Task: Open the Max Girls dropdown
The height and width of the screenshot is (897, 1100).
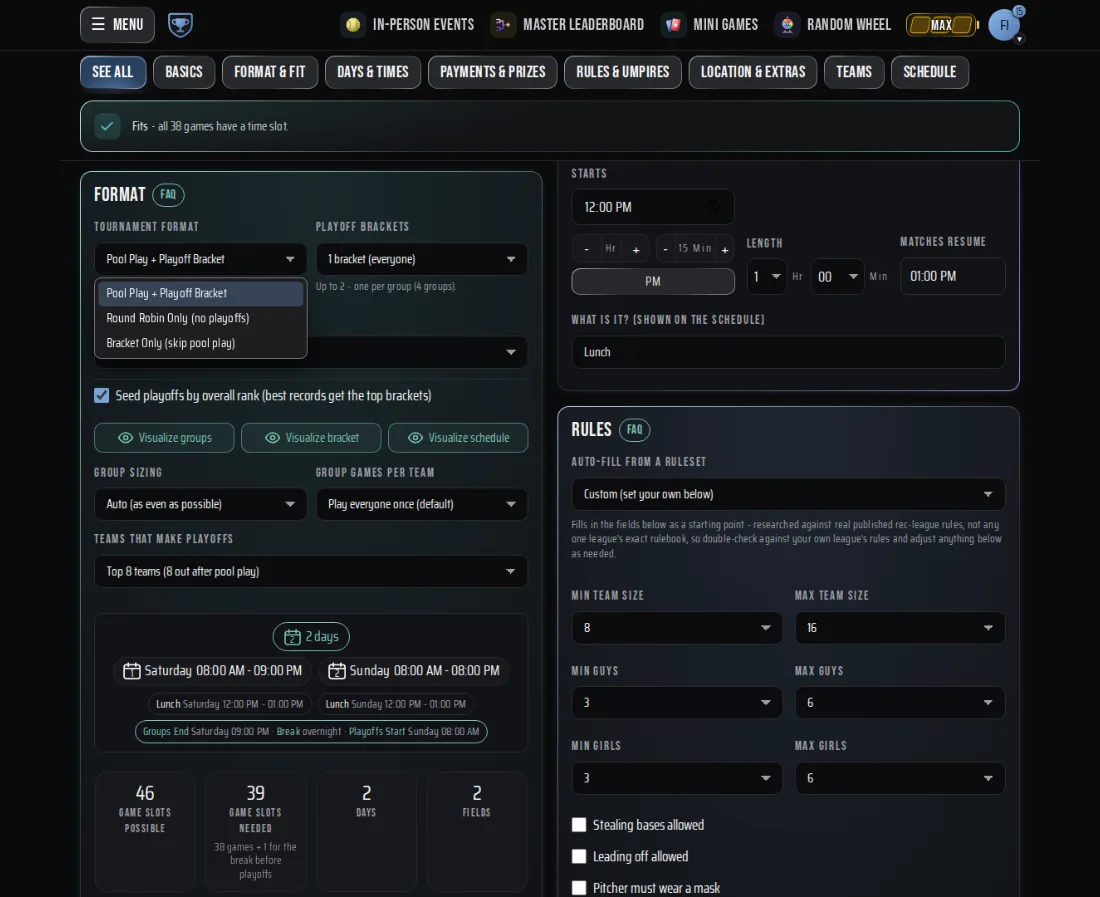Action: (900, 778)
